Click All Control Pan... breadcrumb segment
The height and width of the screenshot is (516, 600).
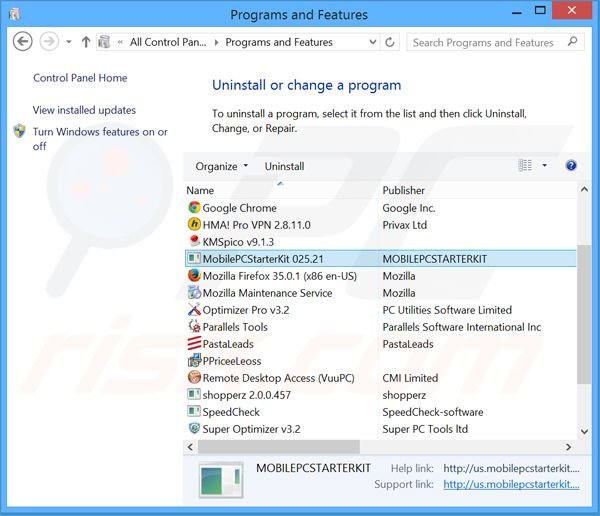click(x=168, y=42)
